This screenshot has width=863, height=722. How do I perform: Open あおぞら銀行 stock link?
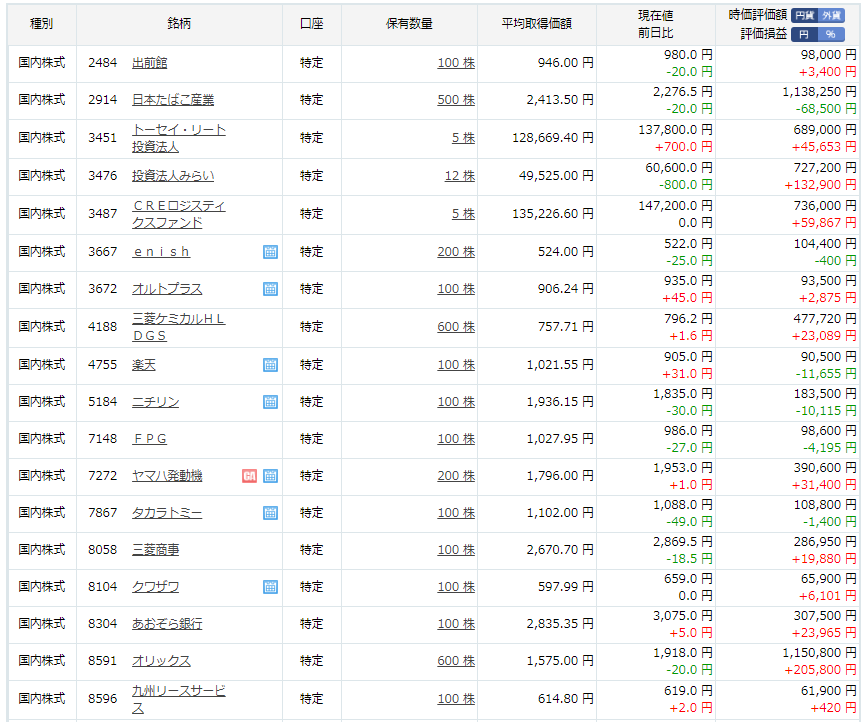tap(167, 623)
